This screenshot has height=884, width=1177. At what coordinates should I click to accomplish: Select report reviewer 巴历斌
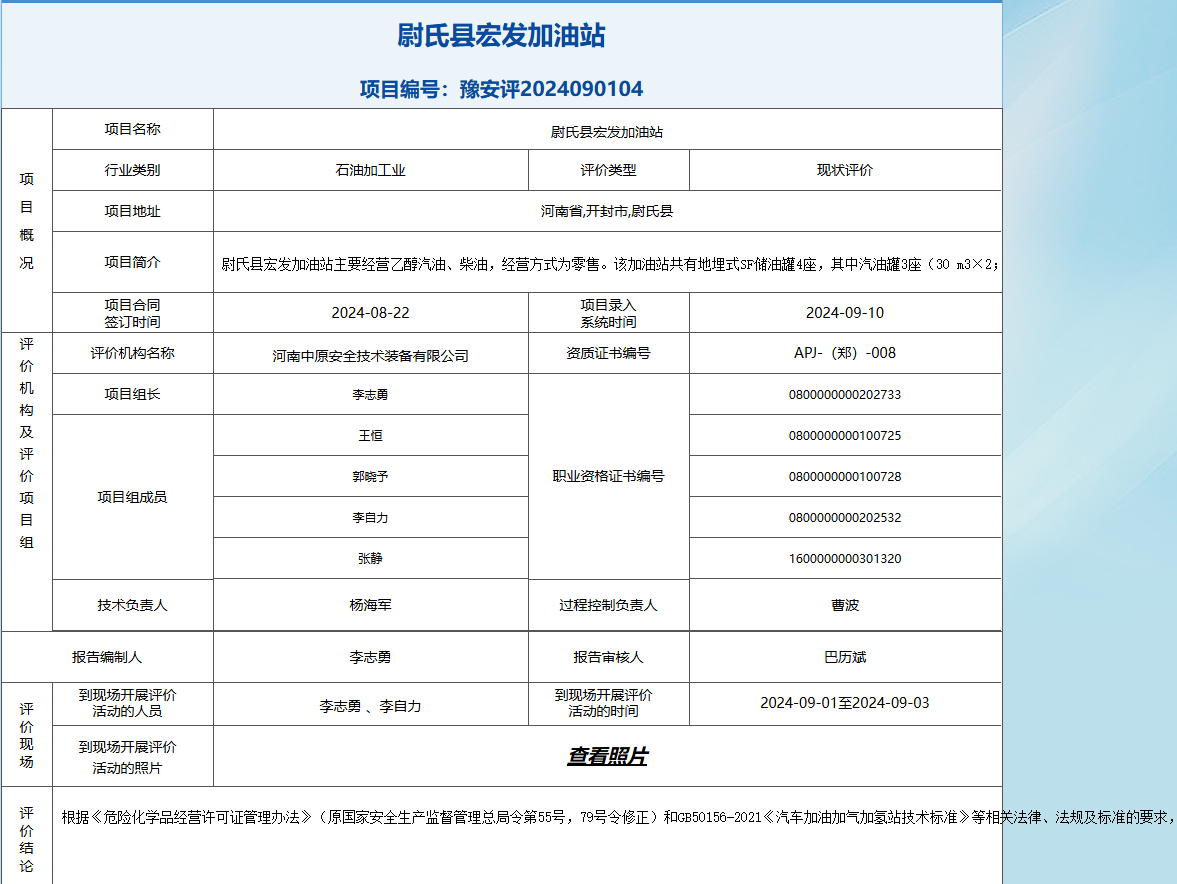[844, 657]
